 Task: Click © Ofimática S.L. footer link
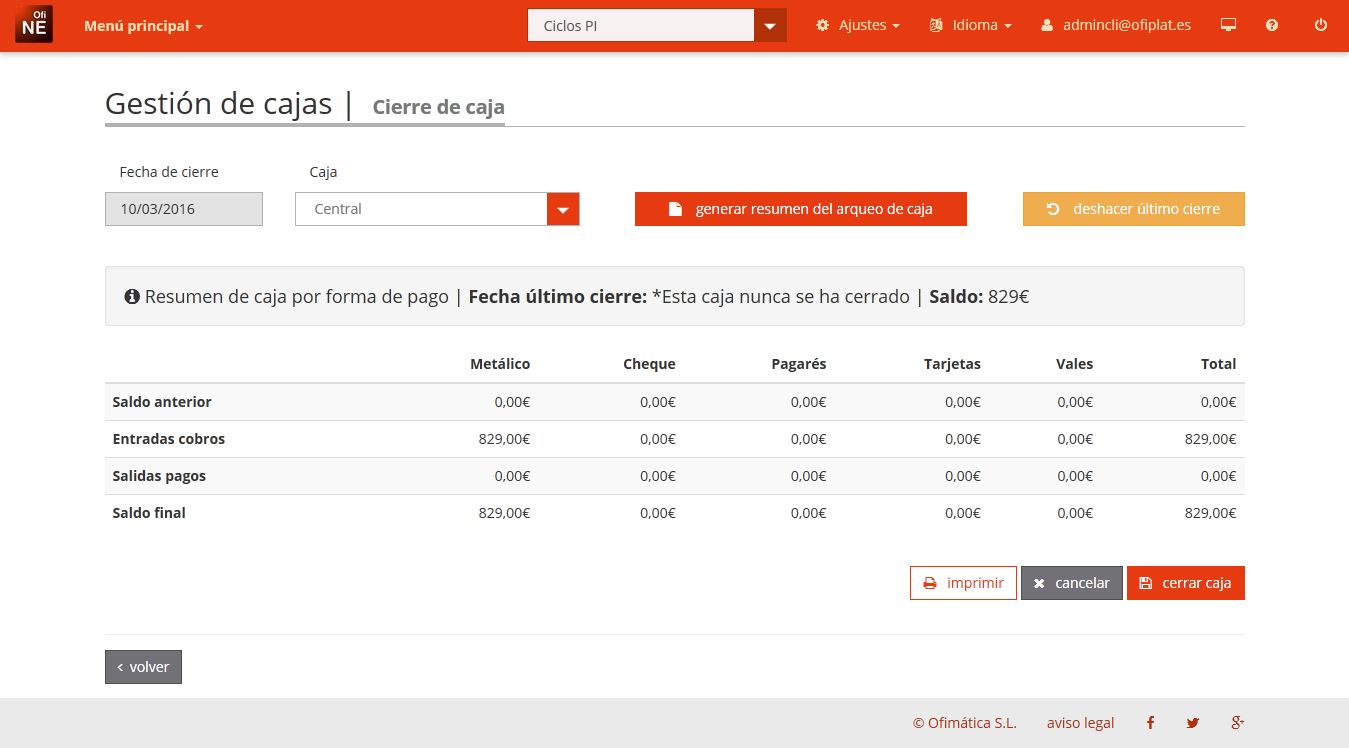[964, 723]
